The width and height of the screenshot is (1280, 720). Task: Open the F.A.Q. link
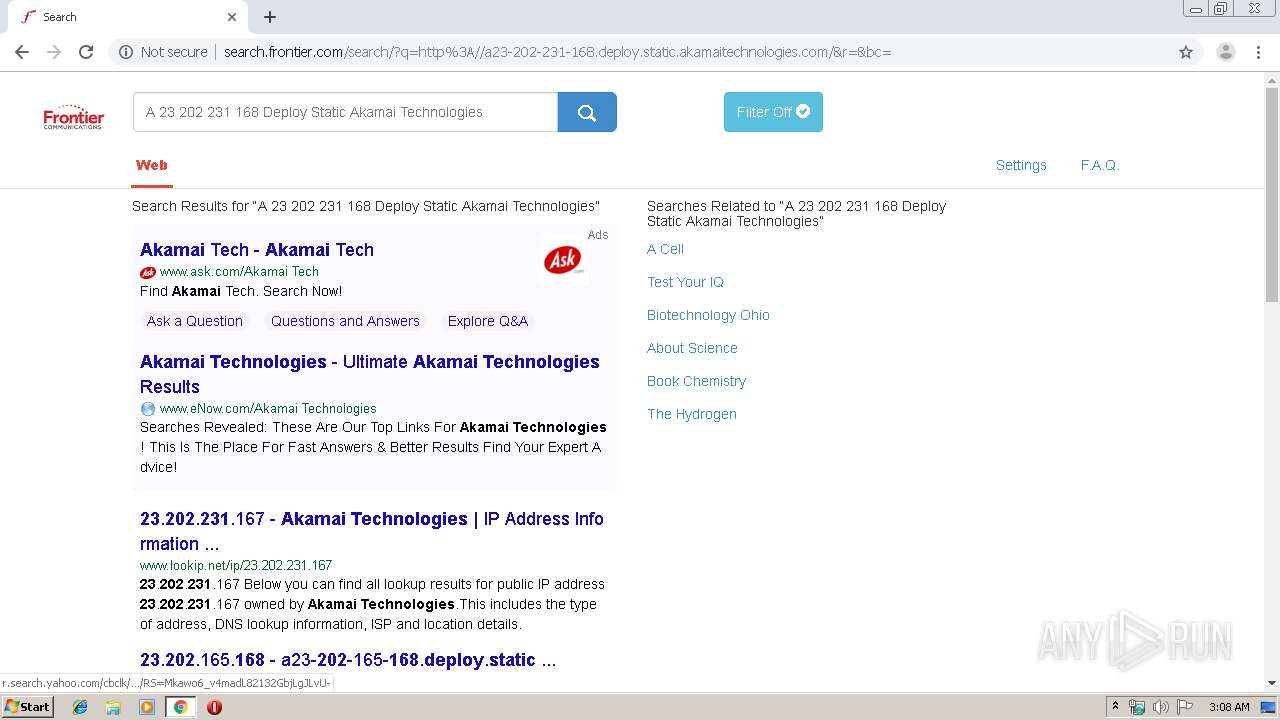point(1100,166)
